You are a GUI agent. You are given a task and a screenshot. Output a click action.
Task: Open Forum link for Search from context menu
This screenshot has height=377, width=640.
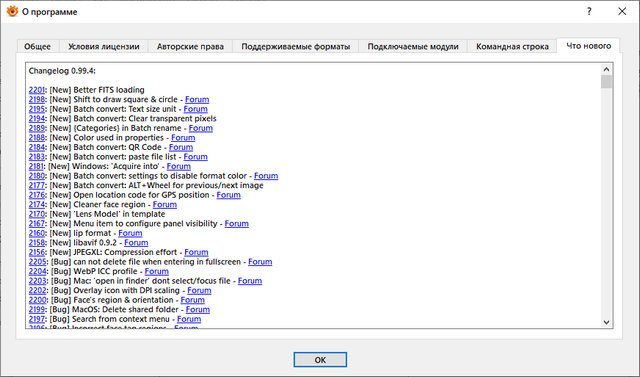pyautogui.click(x=189, y=319)
